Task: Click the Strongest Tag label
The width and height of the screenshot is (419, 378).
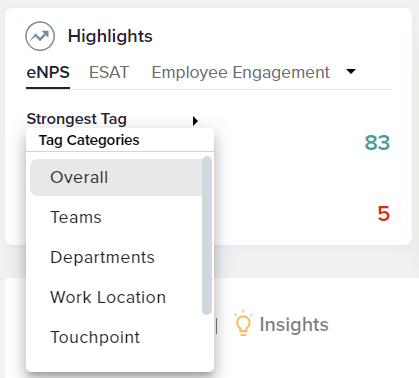Action: (77, 119)
